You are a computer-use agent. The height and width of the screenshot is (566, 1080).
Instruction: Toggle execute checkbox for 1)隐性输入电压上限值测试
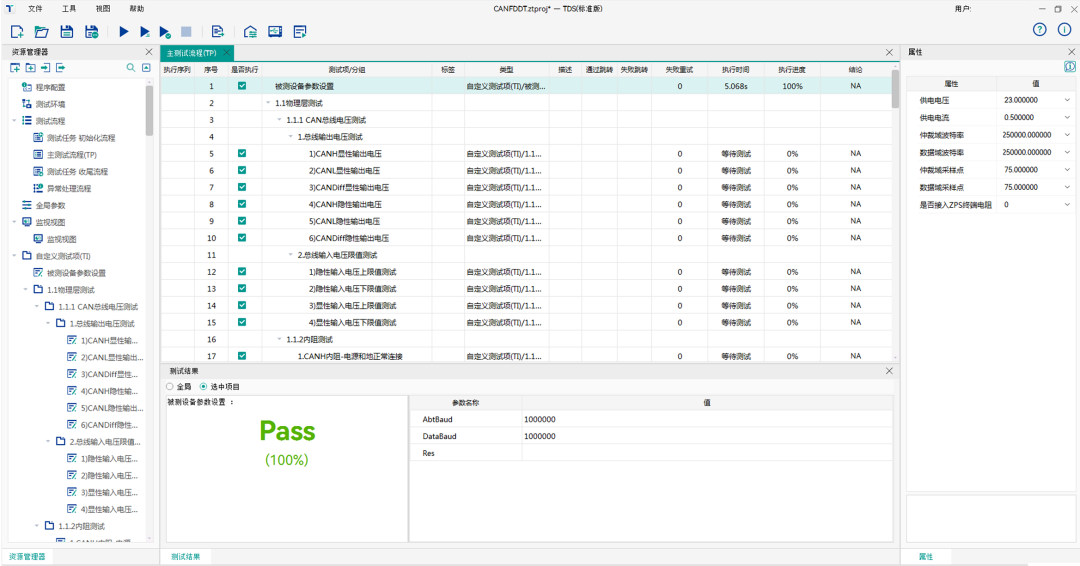(x=242, y=271)
